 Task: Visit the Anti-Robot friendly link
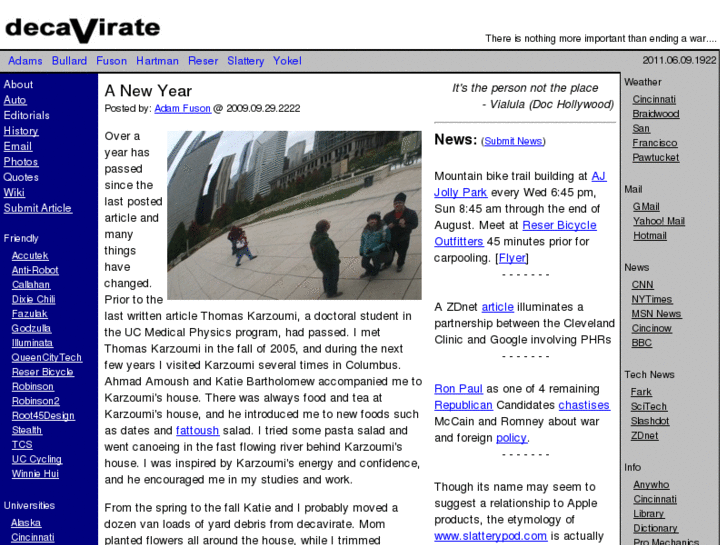click(35, 270)
